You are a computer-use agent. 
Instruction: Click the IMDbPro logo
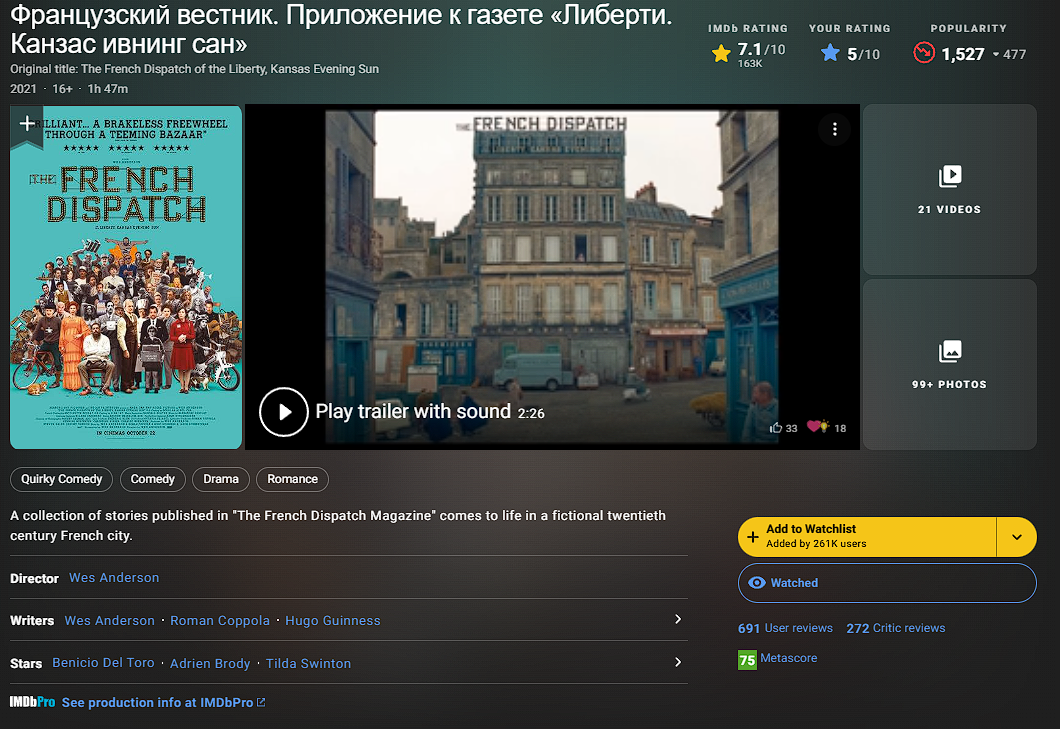coord(32,702)
